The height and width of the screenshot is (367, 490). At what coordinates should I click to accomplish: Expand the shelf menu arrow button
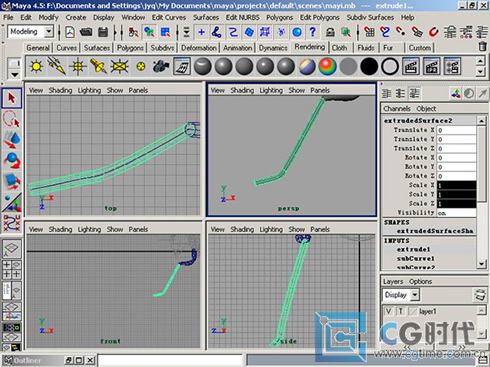[x=14, y=75]
